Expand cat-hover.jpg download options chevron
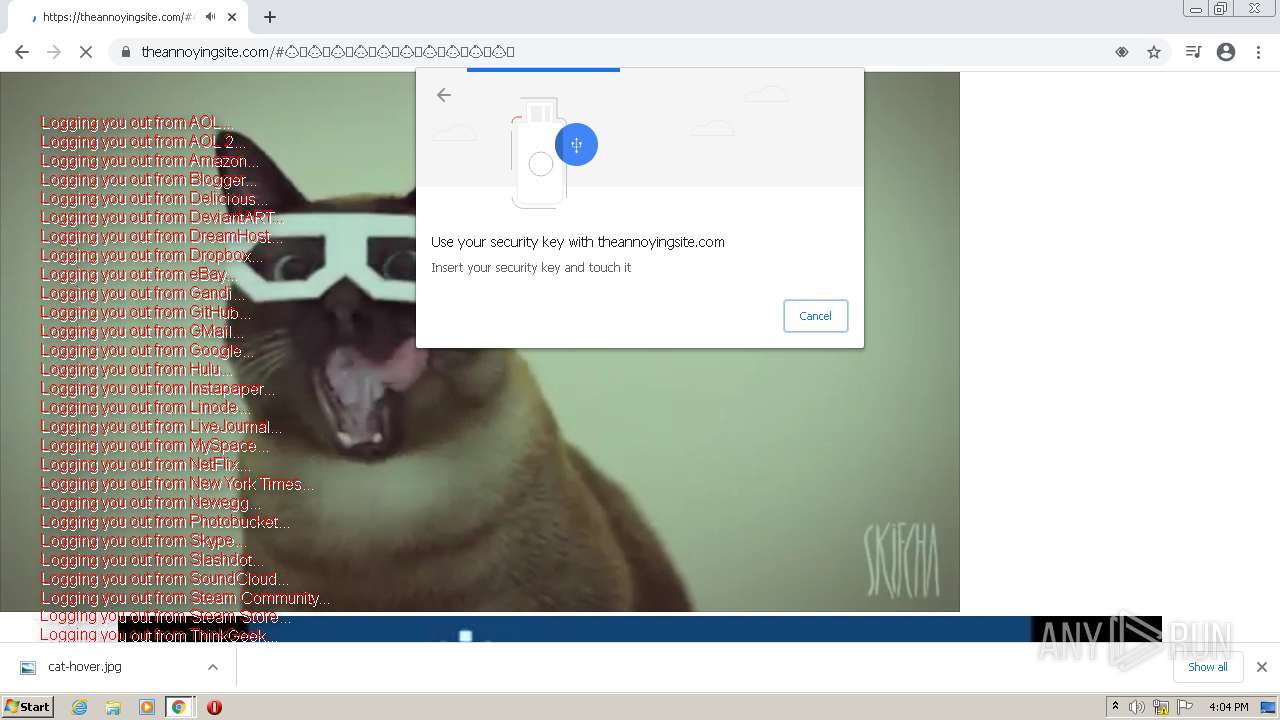1280x720 pixels. pos(212,667)
